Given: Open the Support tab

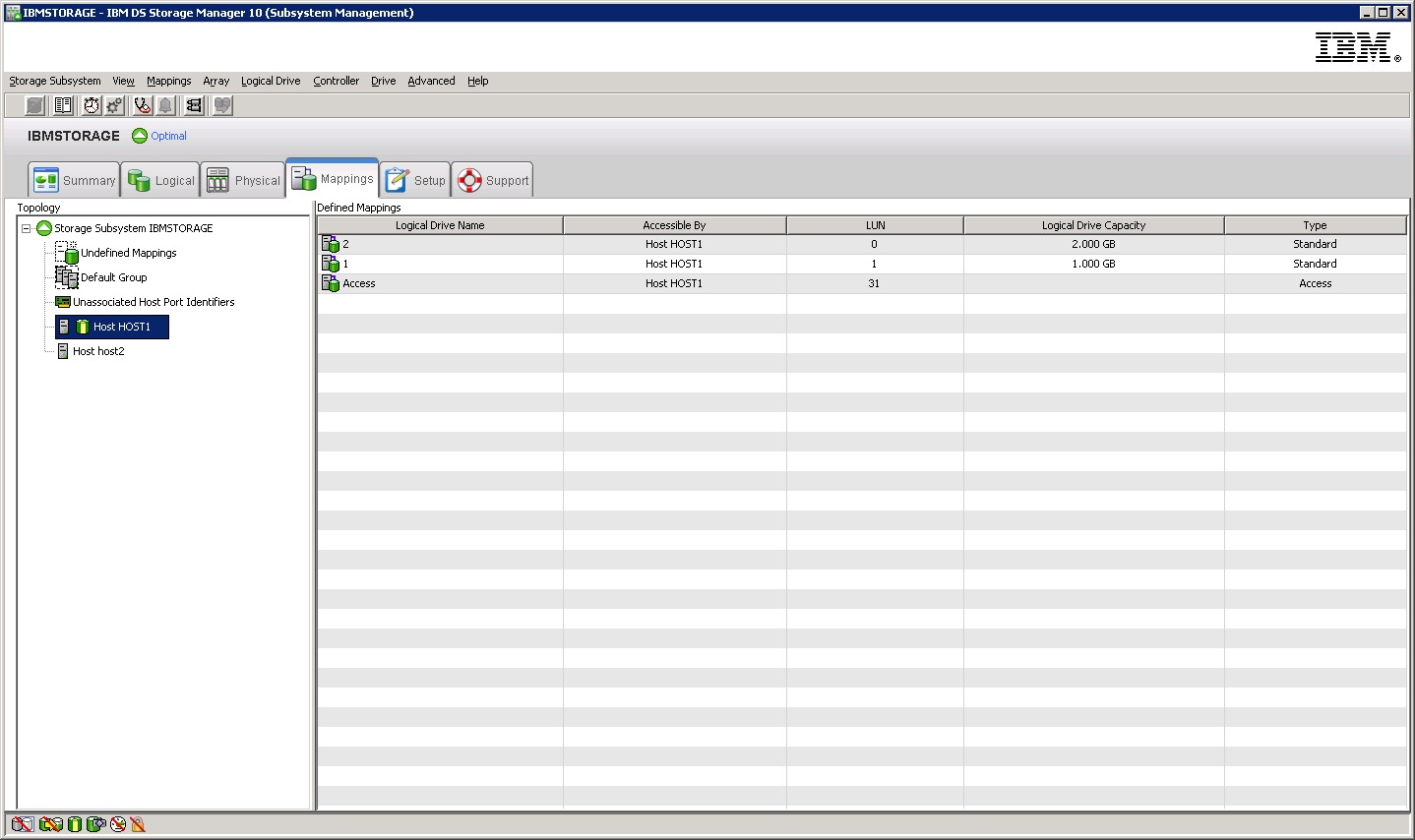Looking at the screenshot, I should coord(493,180).
